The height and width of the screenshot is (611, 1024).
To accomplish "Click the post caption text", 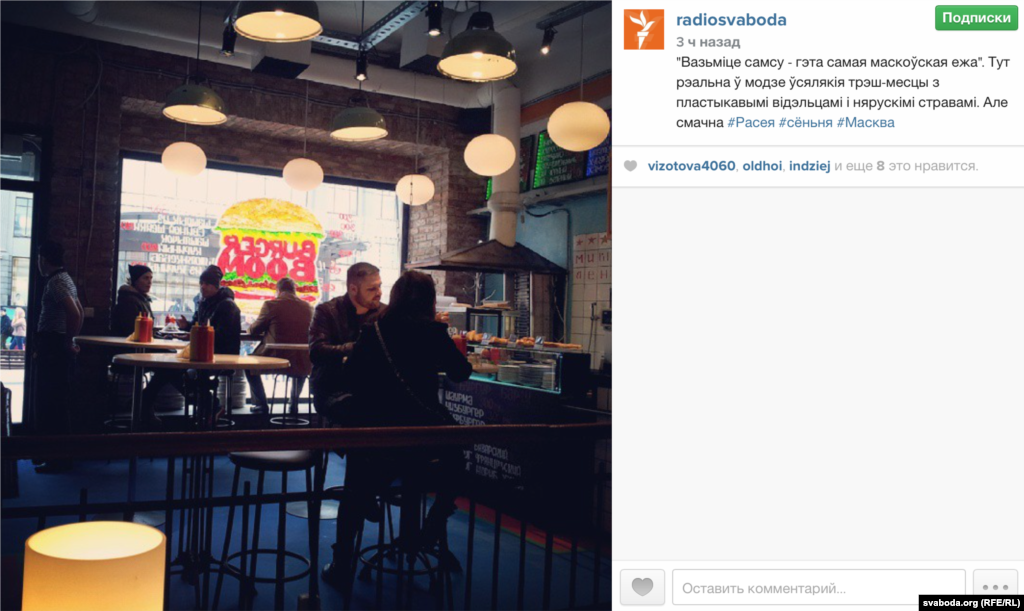I will coord(842,92).
